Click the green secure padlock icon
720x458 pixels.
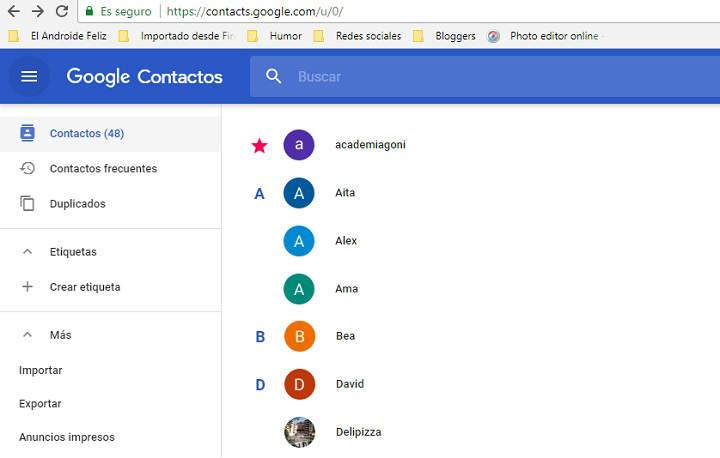pyautogui.click(x=90, y=11)
